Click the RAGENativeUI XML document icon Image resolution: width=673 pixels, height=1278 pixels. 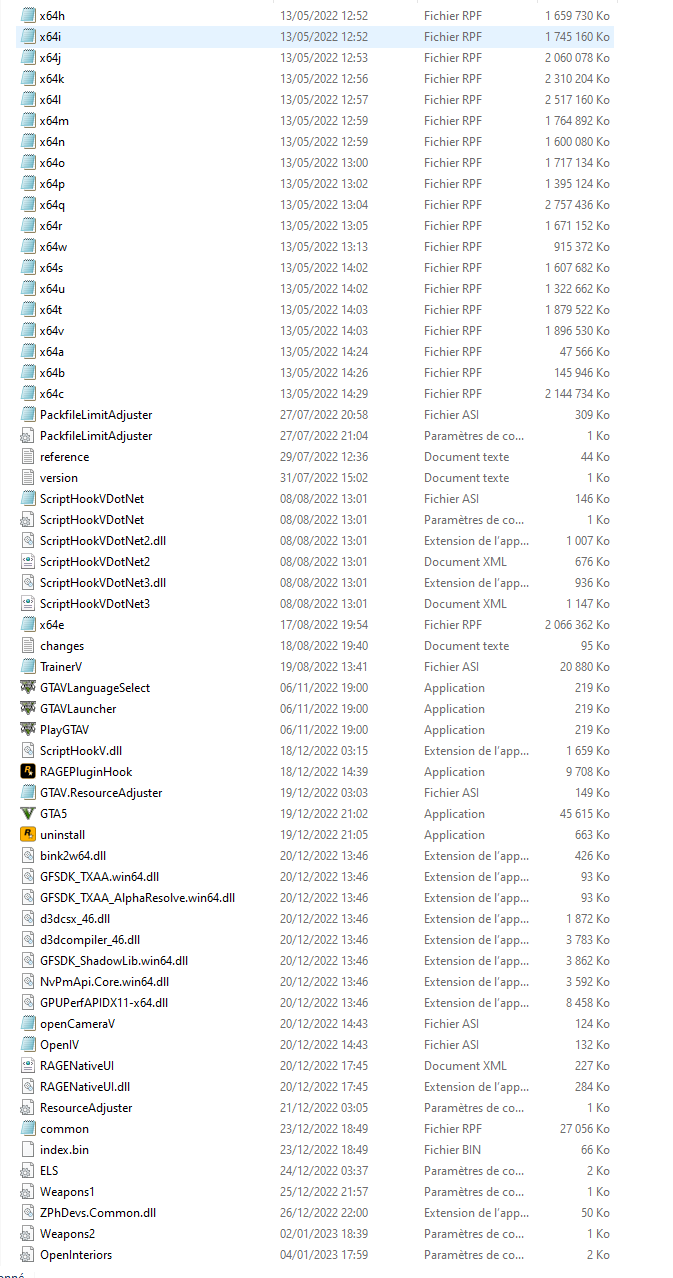[28, 1065]
